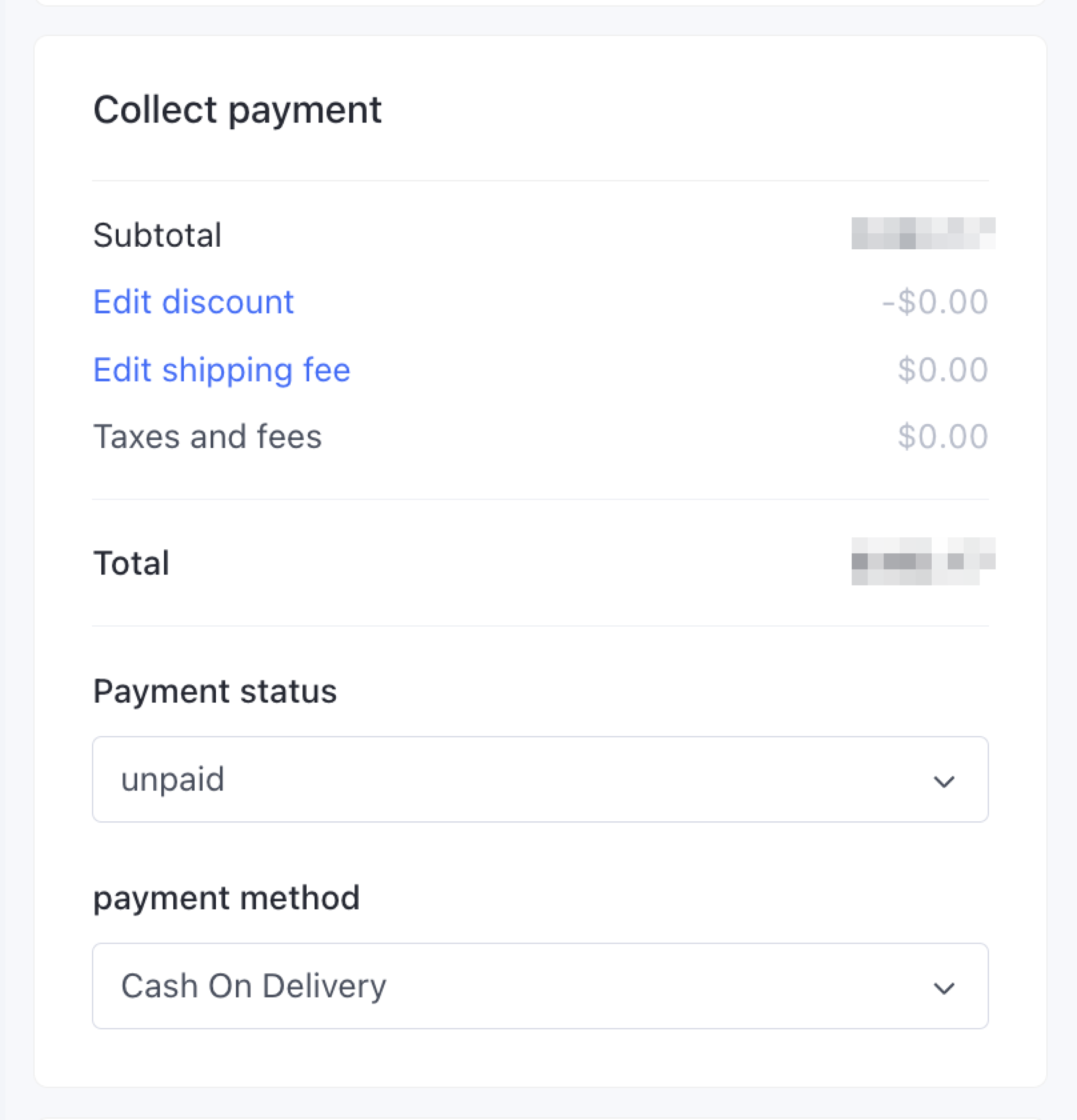The width and height of the screenshot is (1077, 1120).
Task: Open the Payment status dropdown showing unpaid
Action: pyautogui.click(x=540, y=779)
